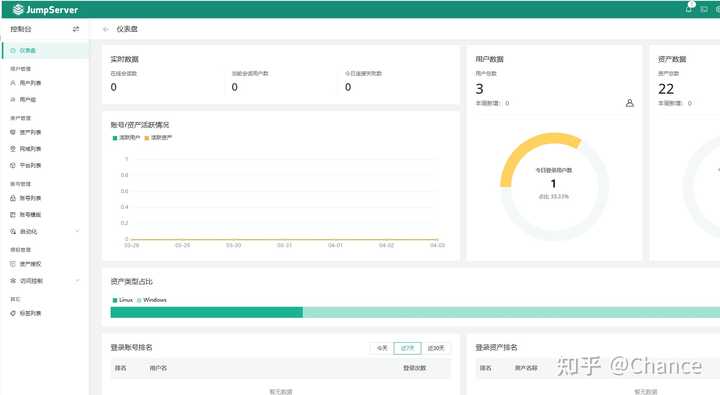Click the 访问控制 icon in sidebar

coord(13,281)
